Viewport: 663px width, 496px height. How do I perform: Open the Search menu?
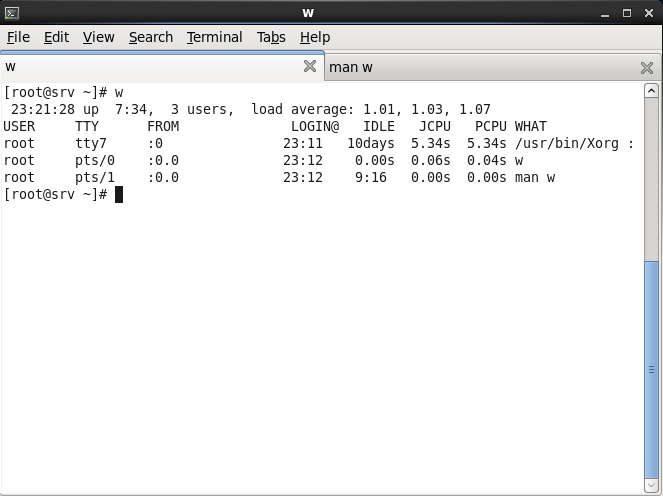point(151,37)
